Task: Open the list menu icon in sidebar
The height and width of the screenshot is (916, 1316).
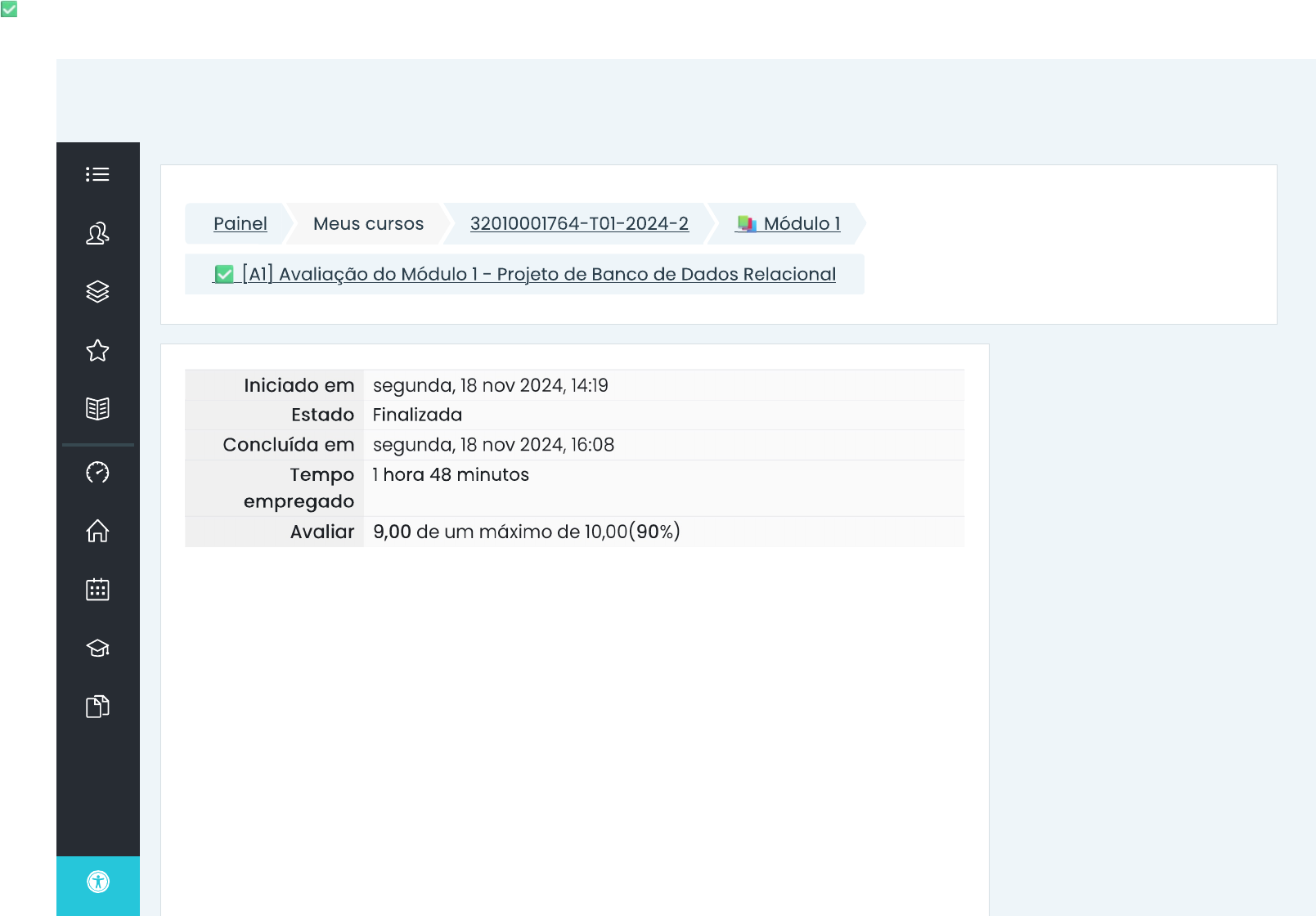Action: [x=97, y=174]
